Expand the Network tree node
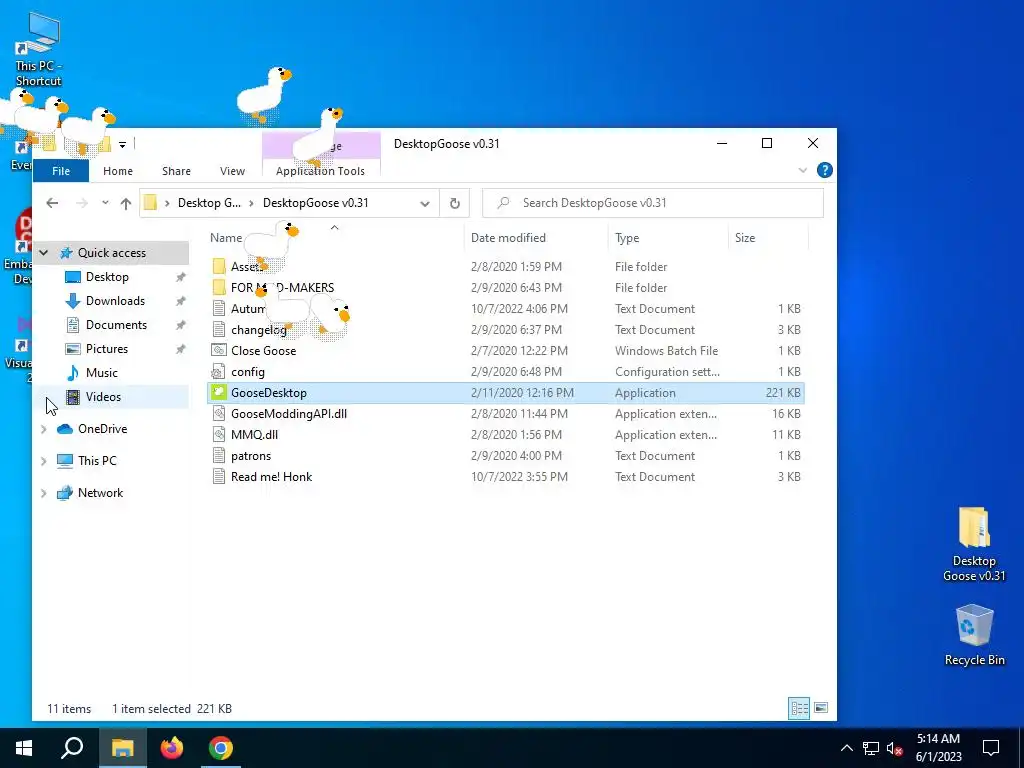The width and height of the screenshot is (1024, 768). (44, 493)
